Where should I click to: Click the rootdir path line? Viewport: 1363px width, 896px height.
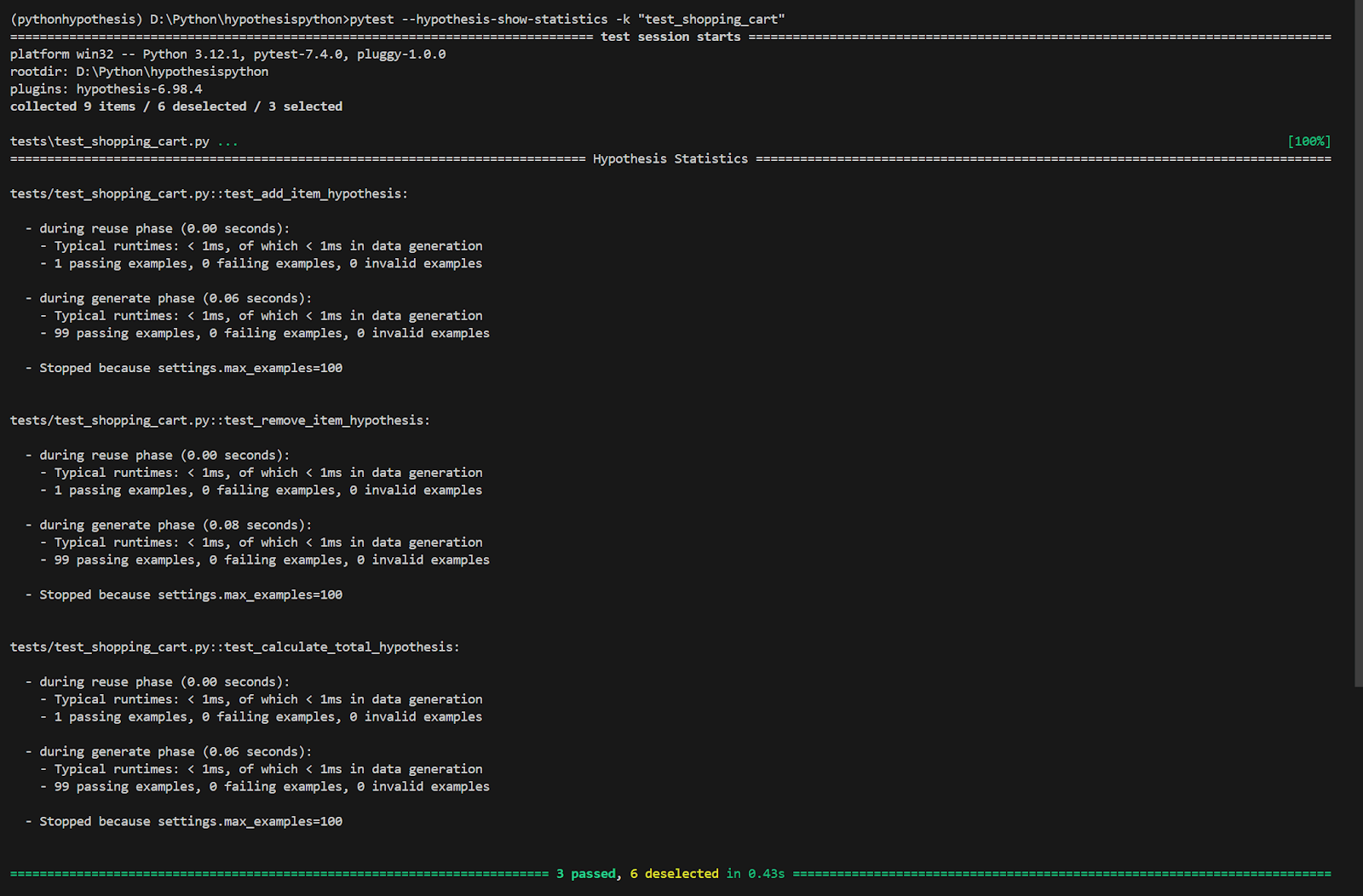tap(139, 72)
